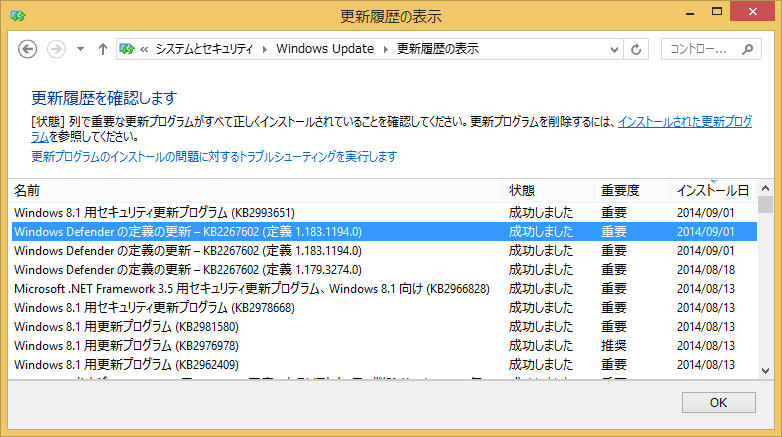Select .NET Framework 3.5 KB2966828 row
782x437 pixels.
pos(384,288)
